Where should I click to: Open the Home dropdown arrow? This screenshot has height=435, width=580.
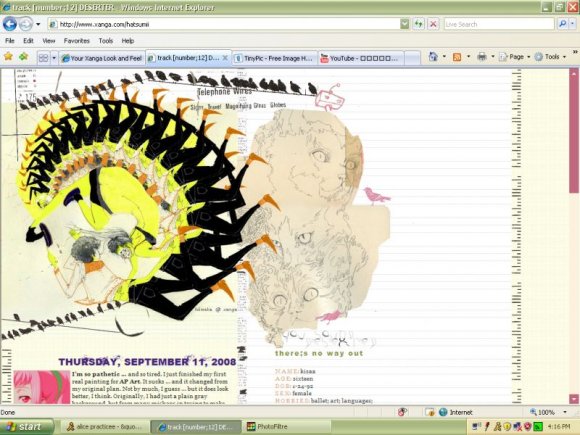point(444,57)
